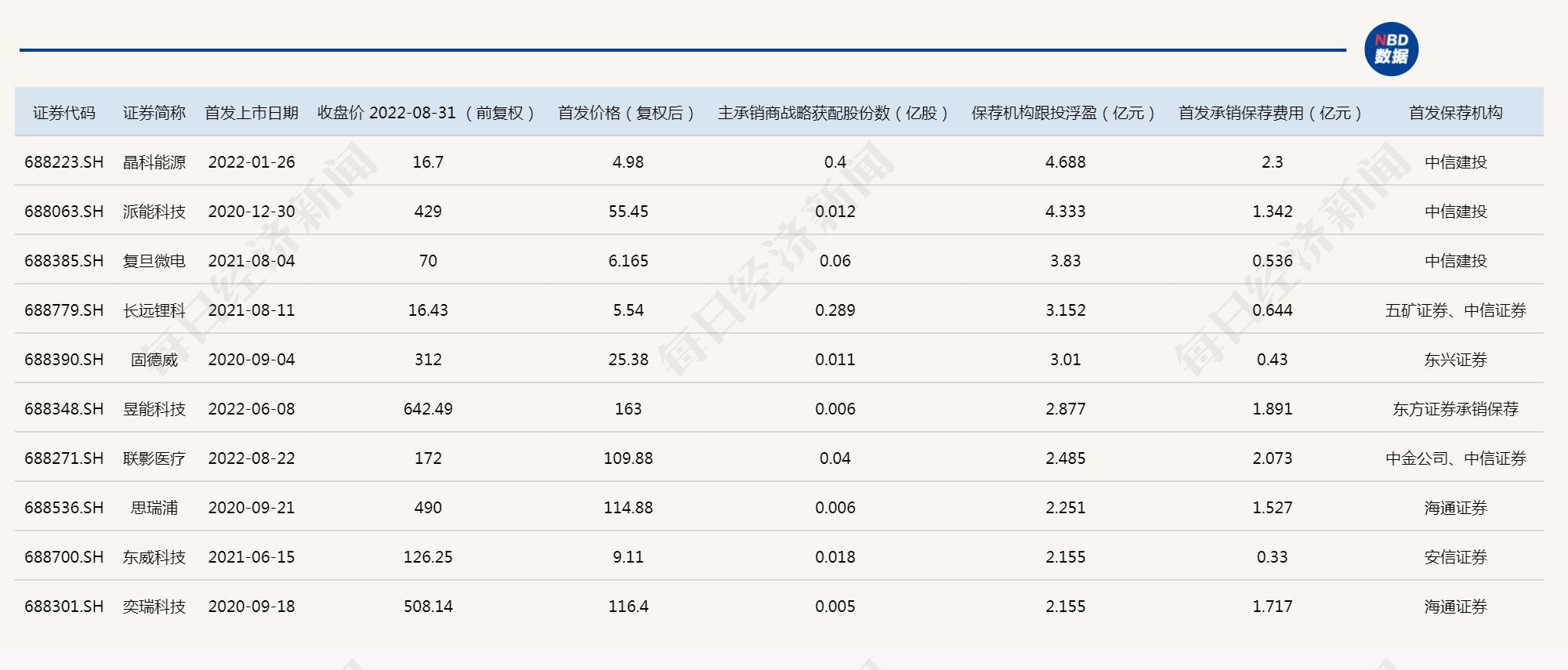Select stock code 688348.SH
Viewport: 1568px width, 670px height.
pos(64,409)
